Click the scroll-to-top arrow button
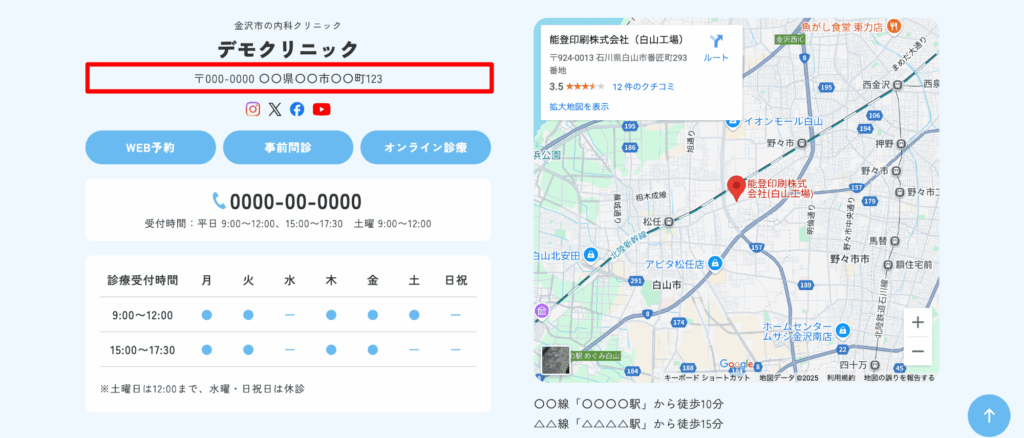Screen dimensions: 1024x438 [988, 416]
